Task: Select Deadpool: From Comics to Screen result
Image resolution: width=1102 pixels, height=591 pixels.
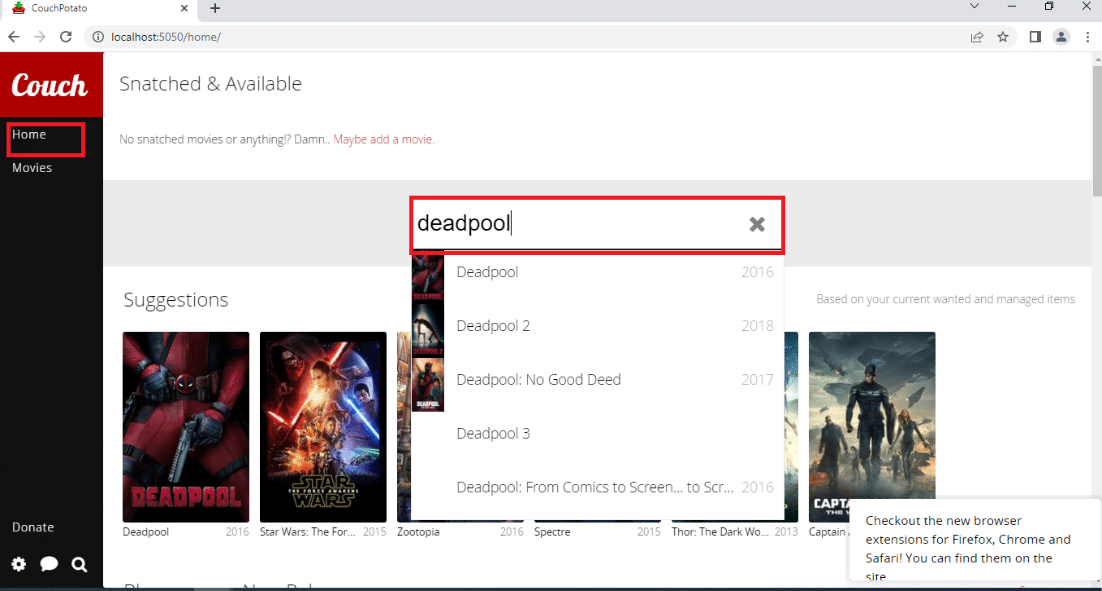Action: click(x=597, y=488)
